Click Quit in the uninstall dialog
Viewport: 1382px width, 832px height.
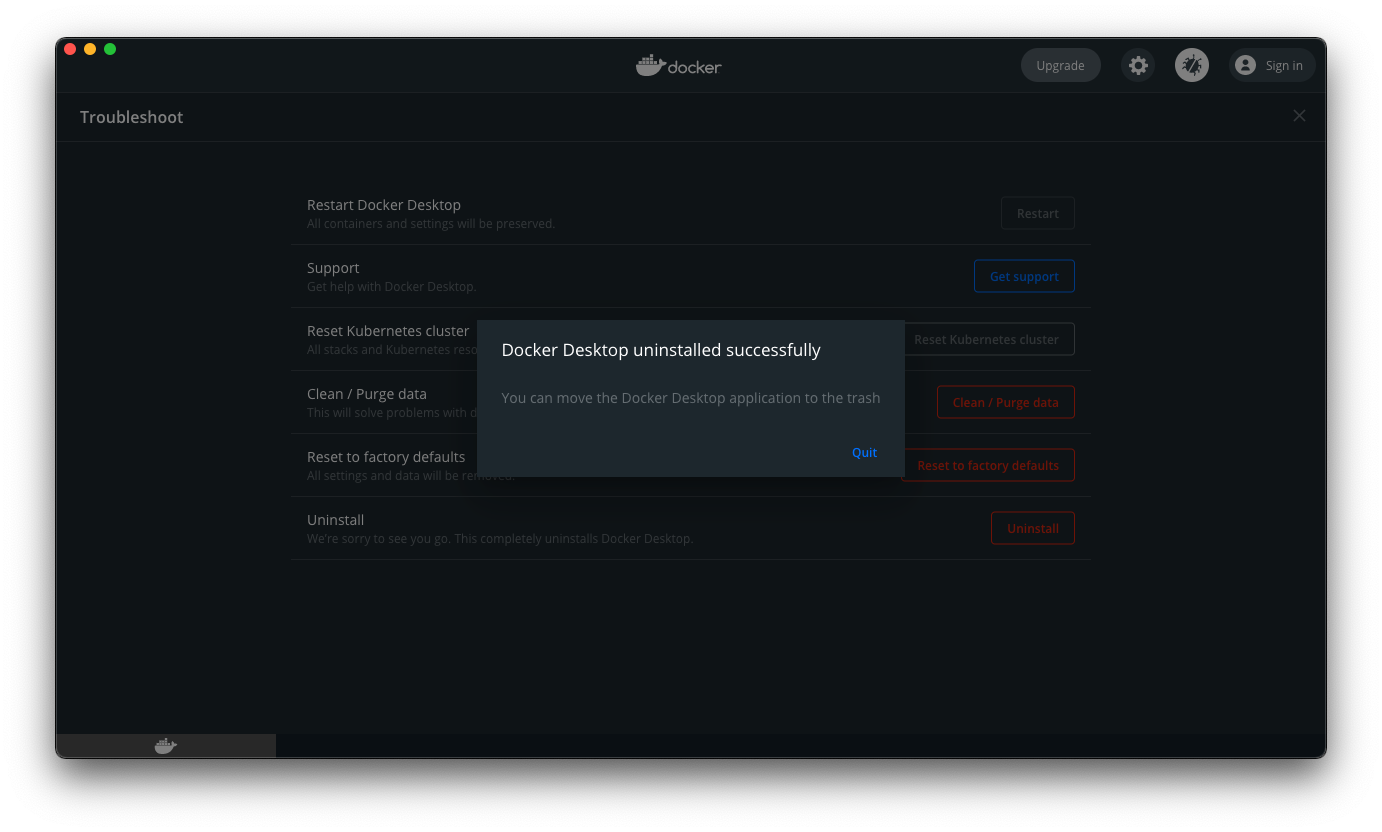click(x=864, y=453)
